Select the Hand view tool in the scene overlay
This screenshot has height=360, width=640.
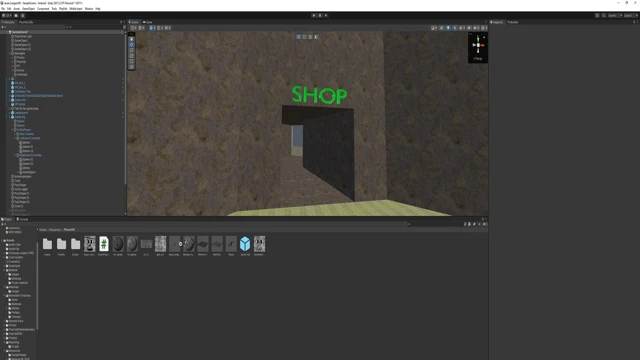pyautogui.click(x=131, y=39)
